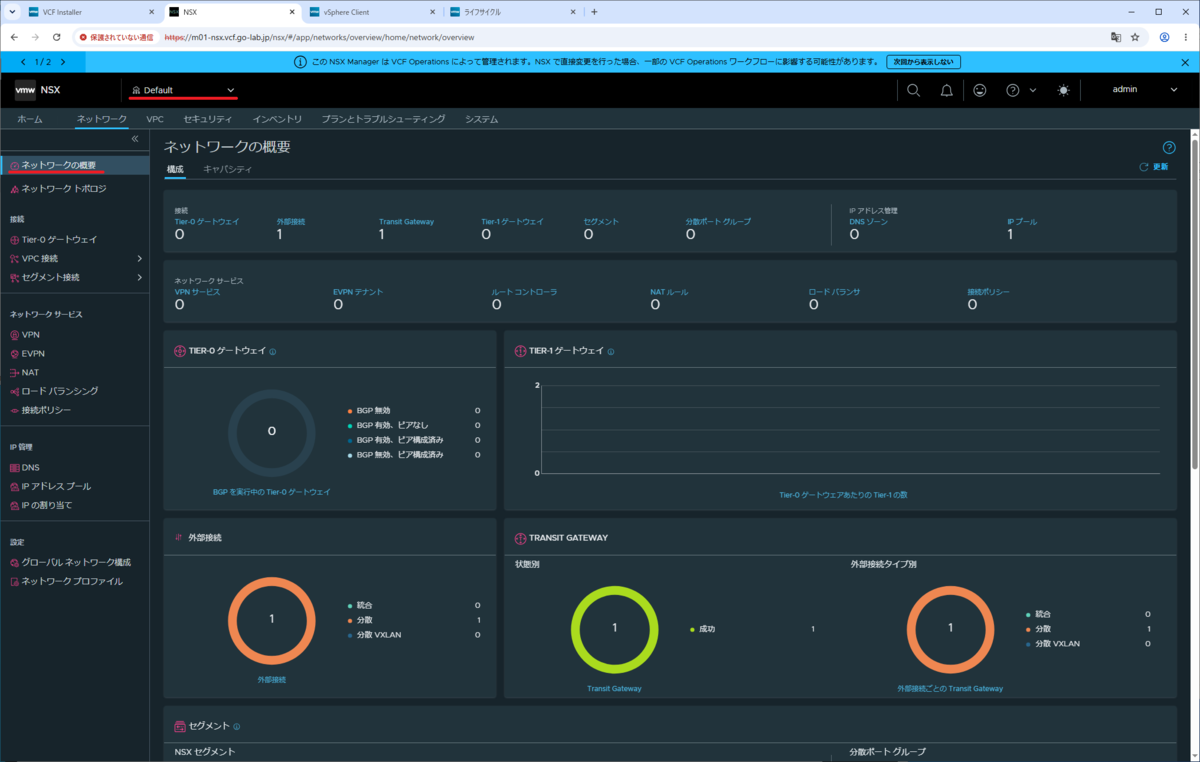The image size is (1200, 762).
Task: Collapse the left sidebar with double-chevron
Action: 135,139
